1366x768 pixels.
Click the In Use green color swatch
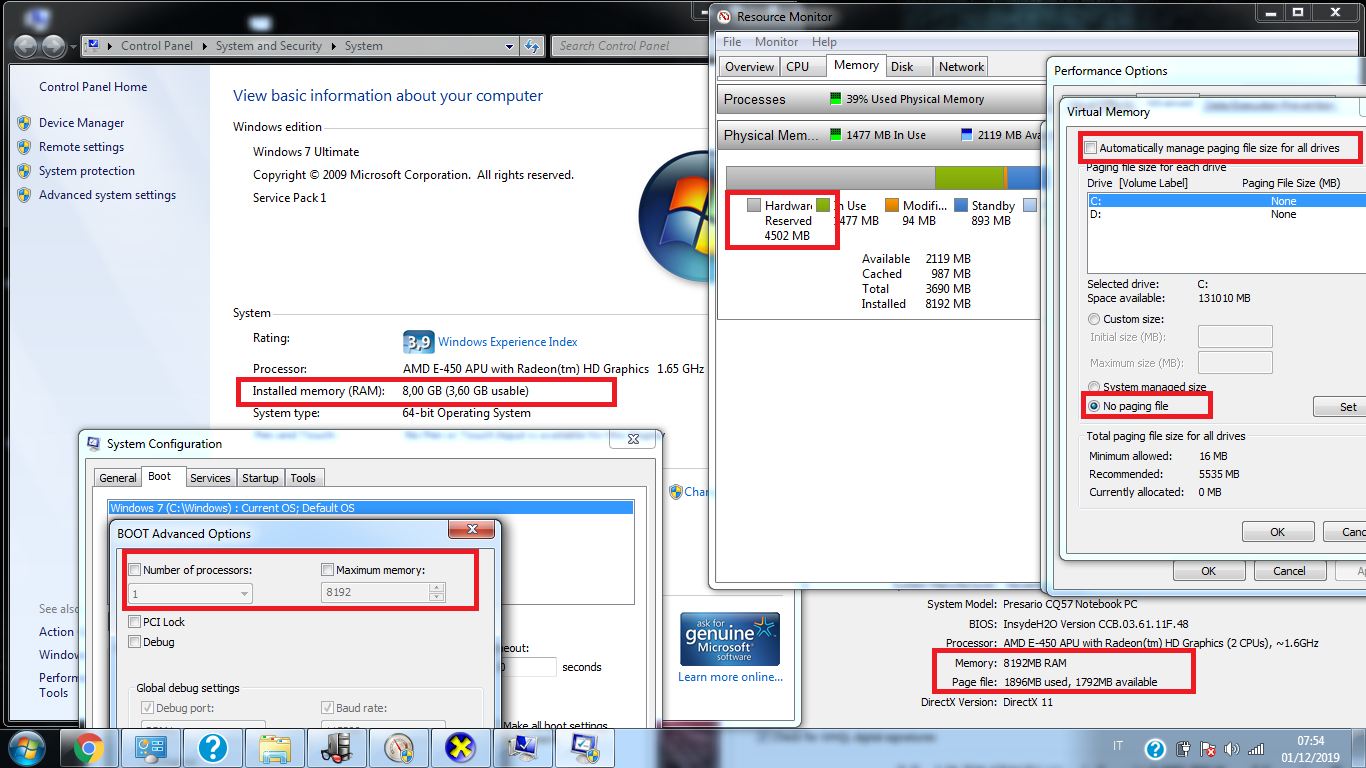[823, 205]
